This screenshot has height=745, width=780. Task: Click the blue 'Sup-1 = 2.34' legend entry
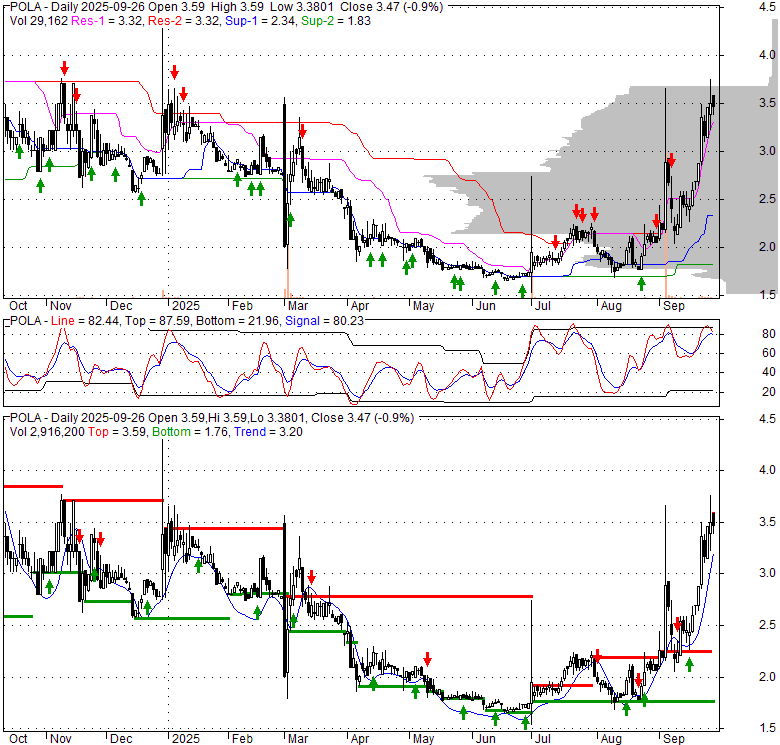point(260,21)
